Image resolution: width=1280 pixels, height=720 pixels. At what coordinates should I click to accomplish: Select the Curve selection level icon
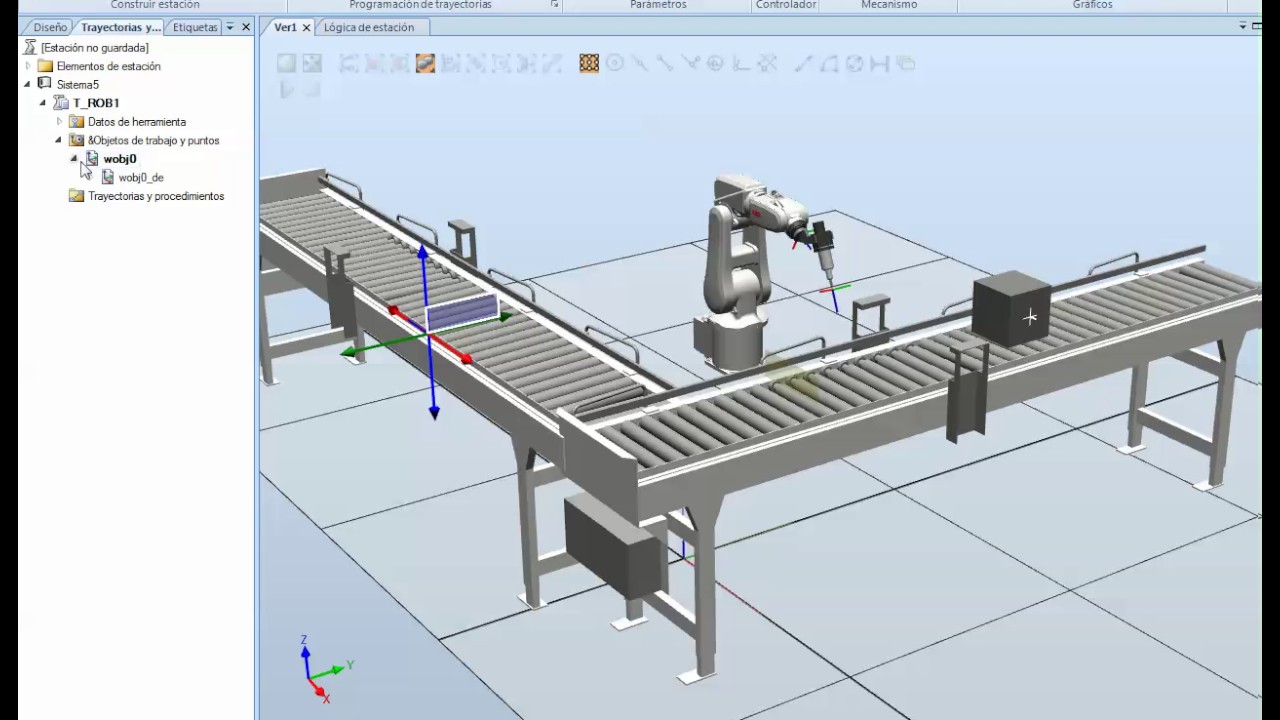[347, 64]
